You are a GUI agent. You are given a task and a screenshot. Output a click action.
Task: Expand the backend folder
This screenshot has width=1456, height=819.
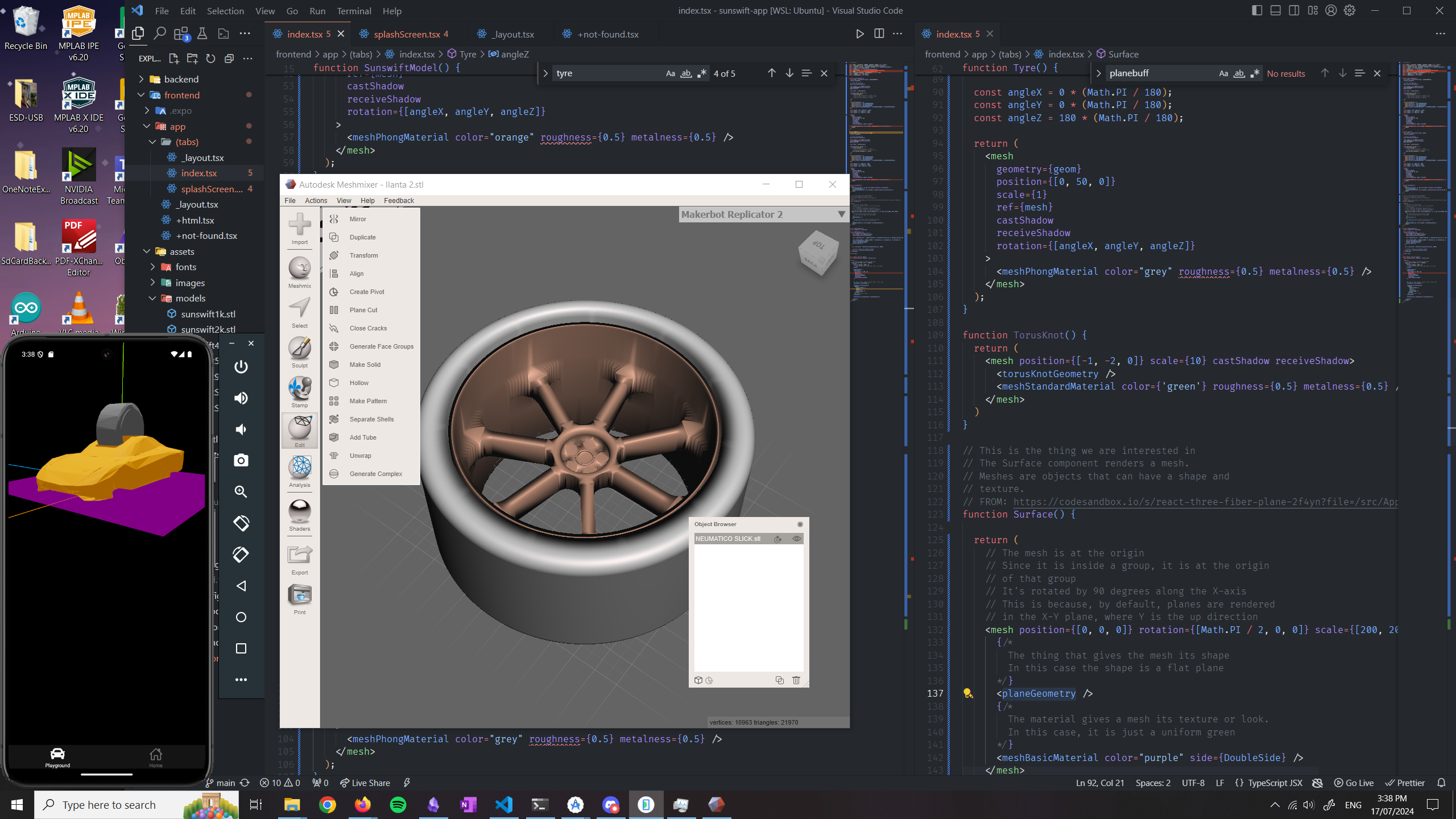[142, 79]
